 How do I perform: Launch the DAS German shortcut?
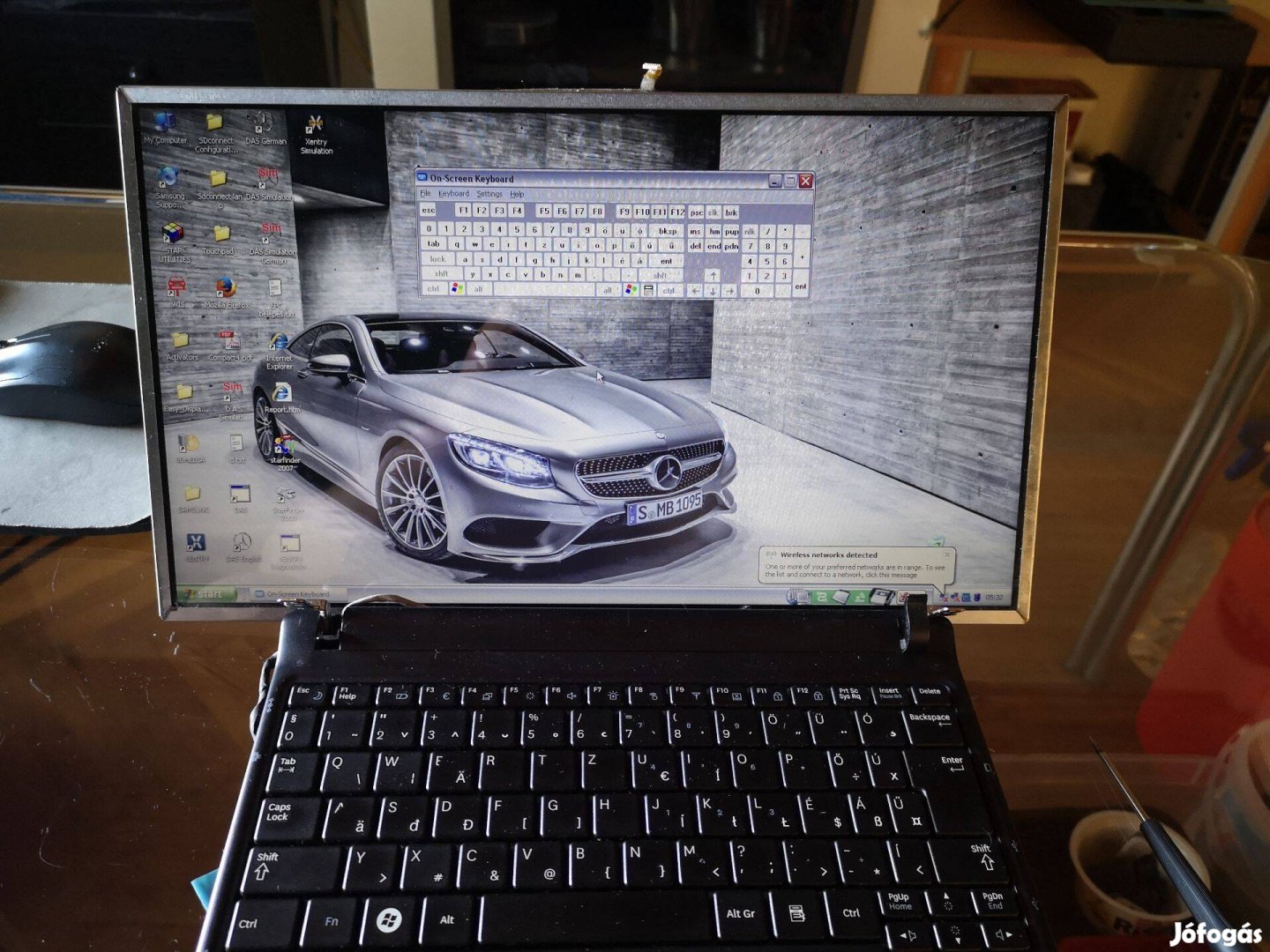pos(265,126)
